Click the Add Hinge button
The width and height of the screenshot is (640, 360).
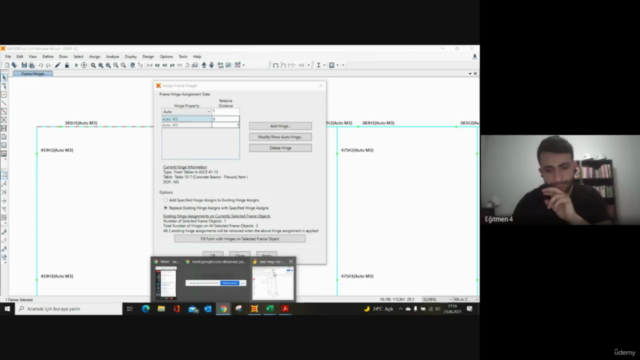coord(280,126)
